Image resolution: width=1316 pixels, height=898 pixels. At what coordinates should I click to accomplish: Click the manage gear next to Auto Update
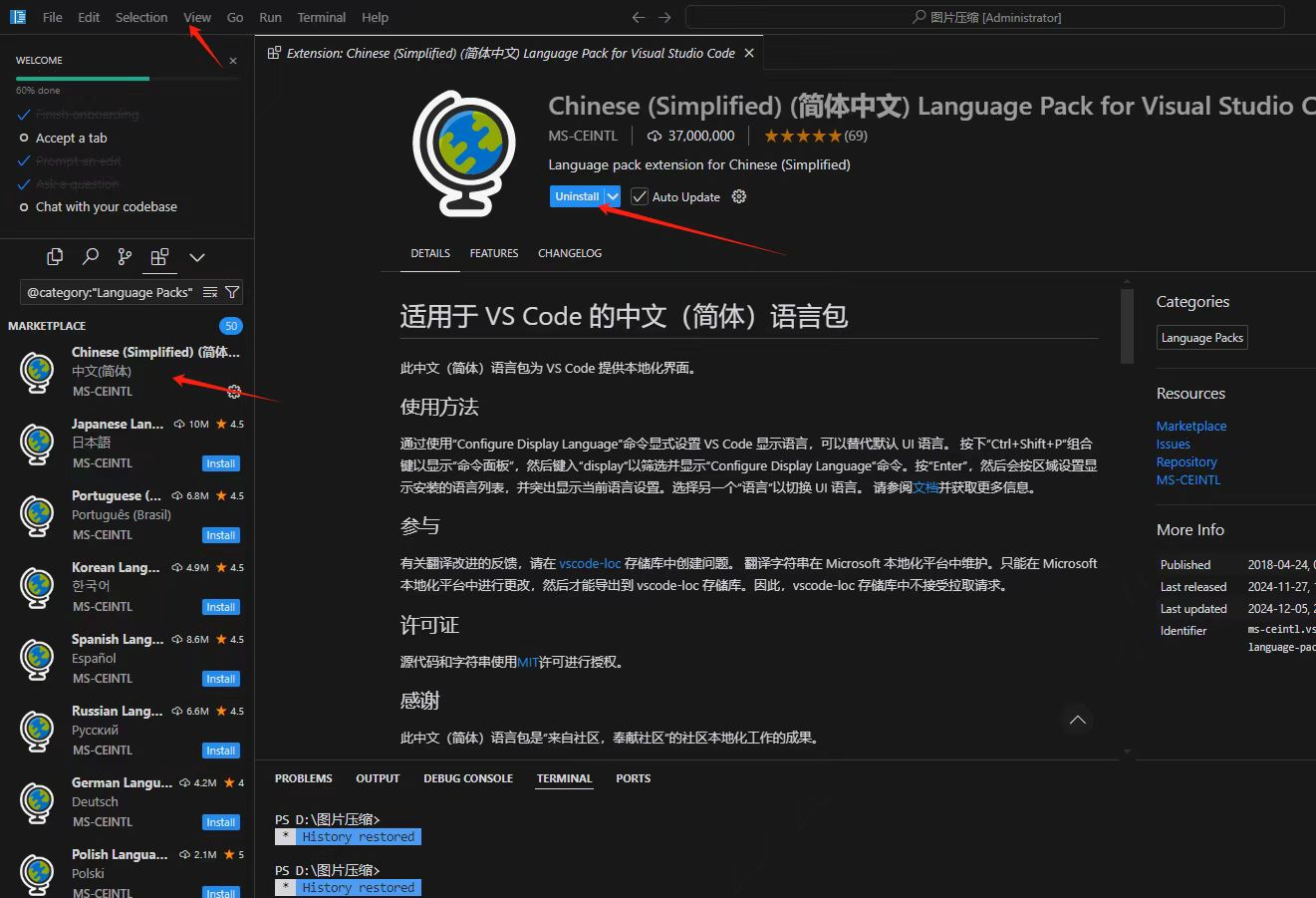[x=739, y=196]
